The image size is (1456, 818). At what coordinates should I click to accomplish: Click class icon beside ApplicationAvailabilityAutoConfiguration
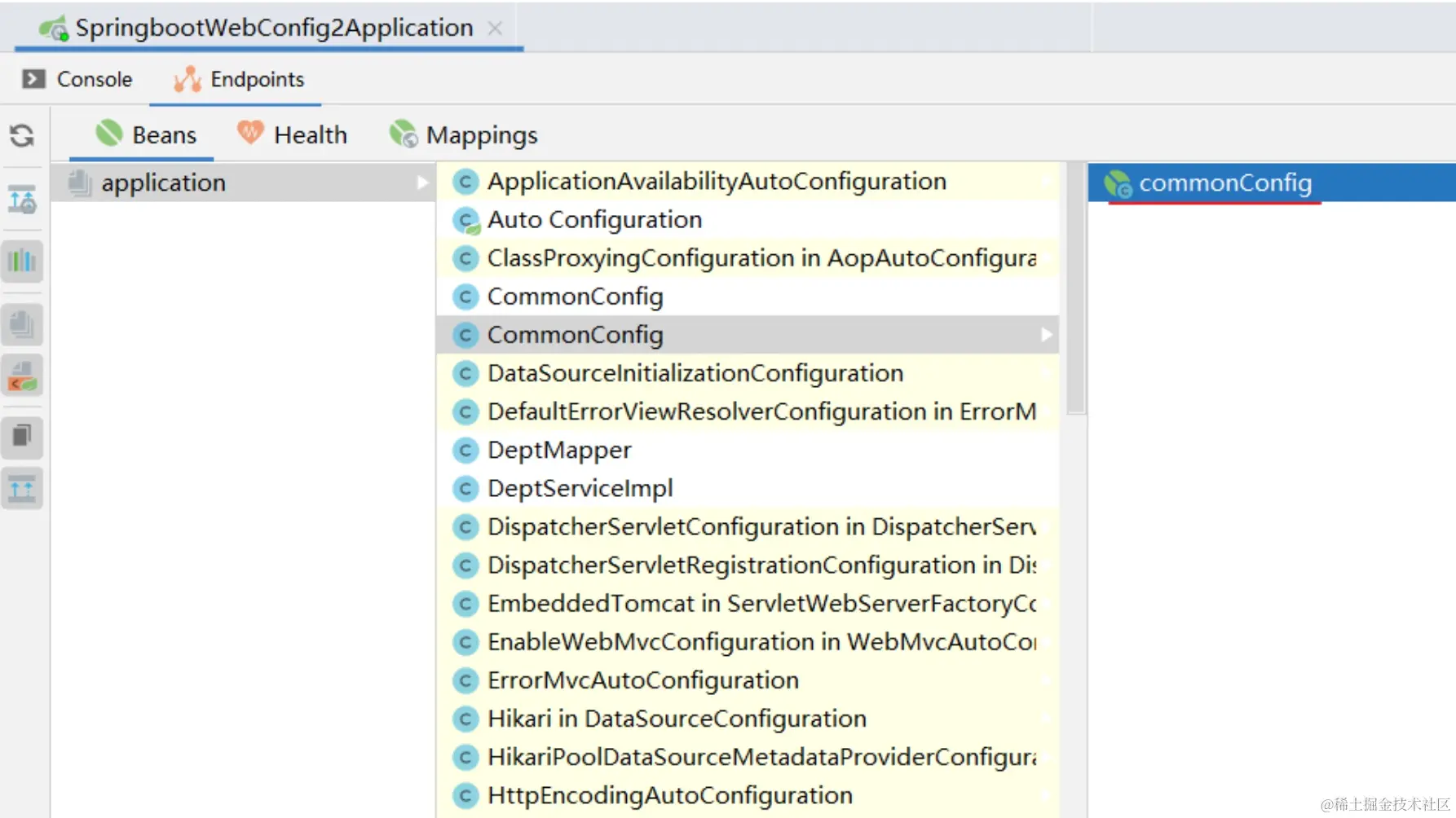tap(465, 182)
